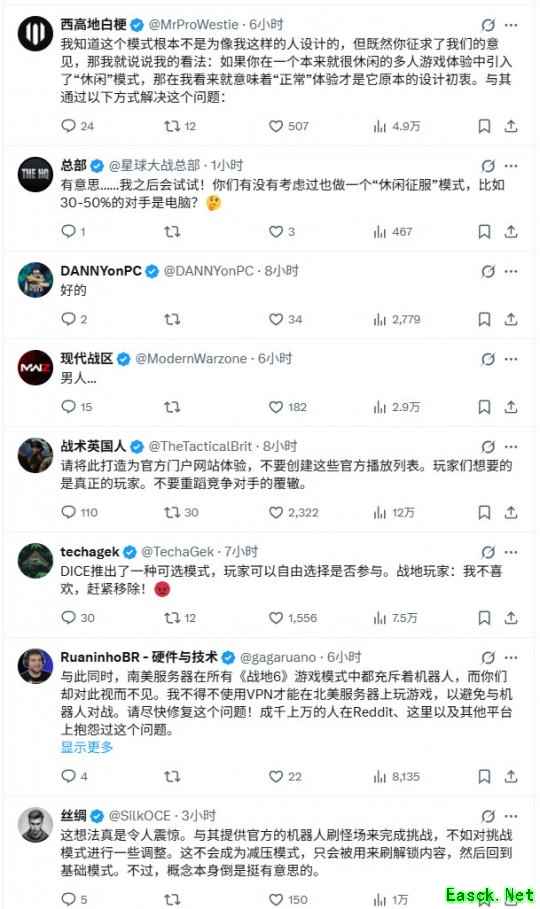View analytics of the RuaninhoBR tweet showing 8,135
The image size is (540, 909).
pos(397,776)
